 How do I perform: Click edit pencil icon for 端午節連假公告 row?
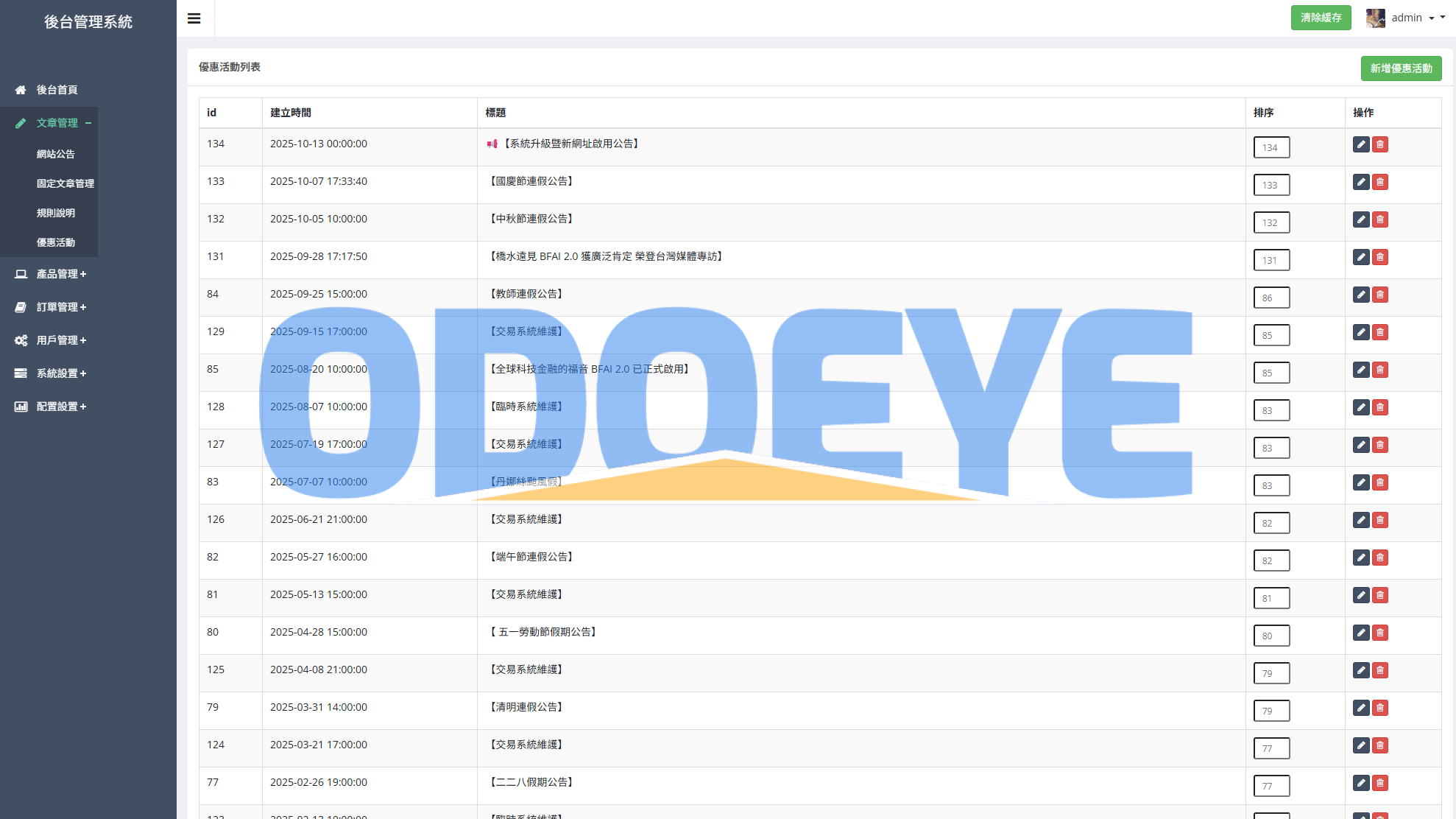coord(1361,558)
